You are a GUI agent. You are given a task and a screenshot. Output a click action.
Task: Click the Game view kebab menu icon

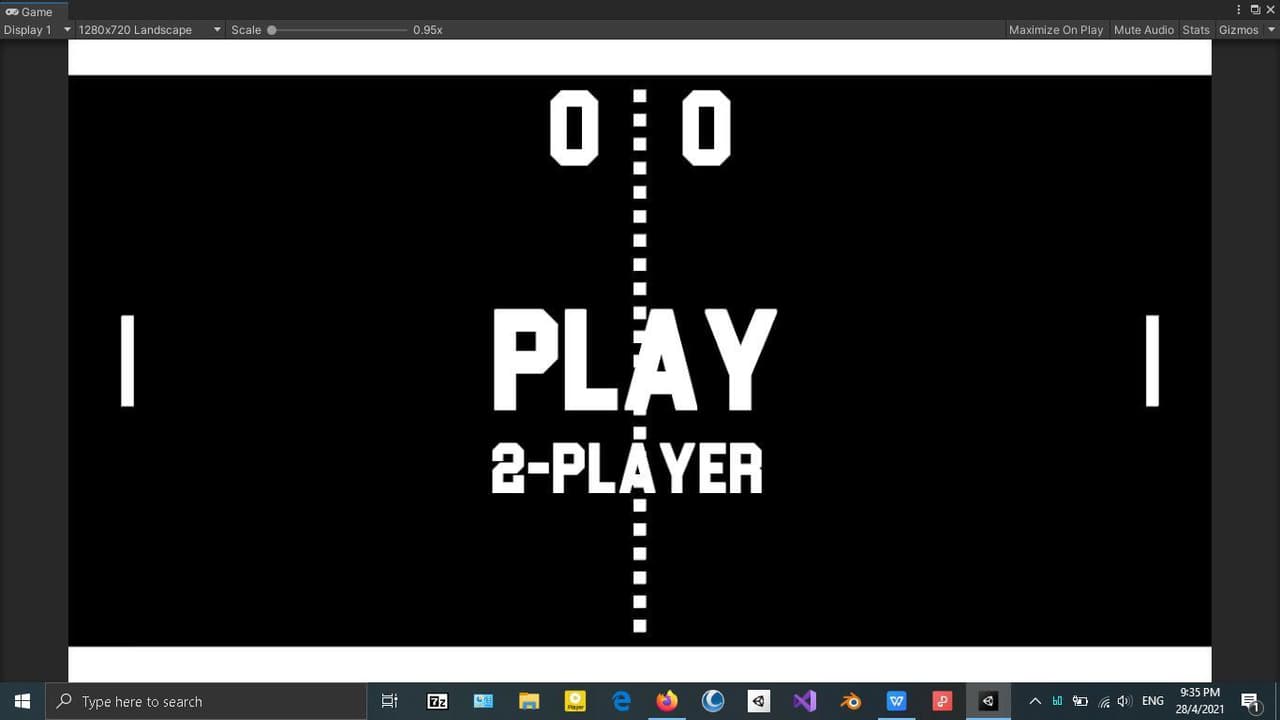[1239, 10]
